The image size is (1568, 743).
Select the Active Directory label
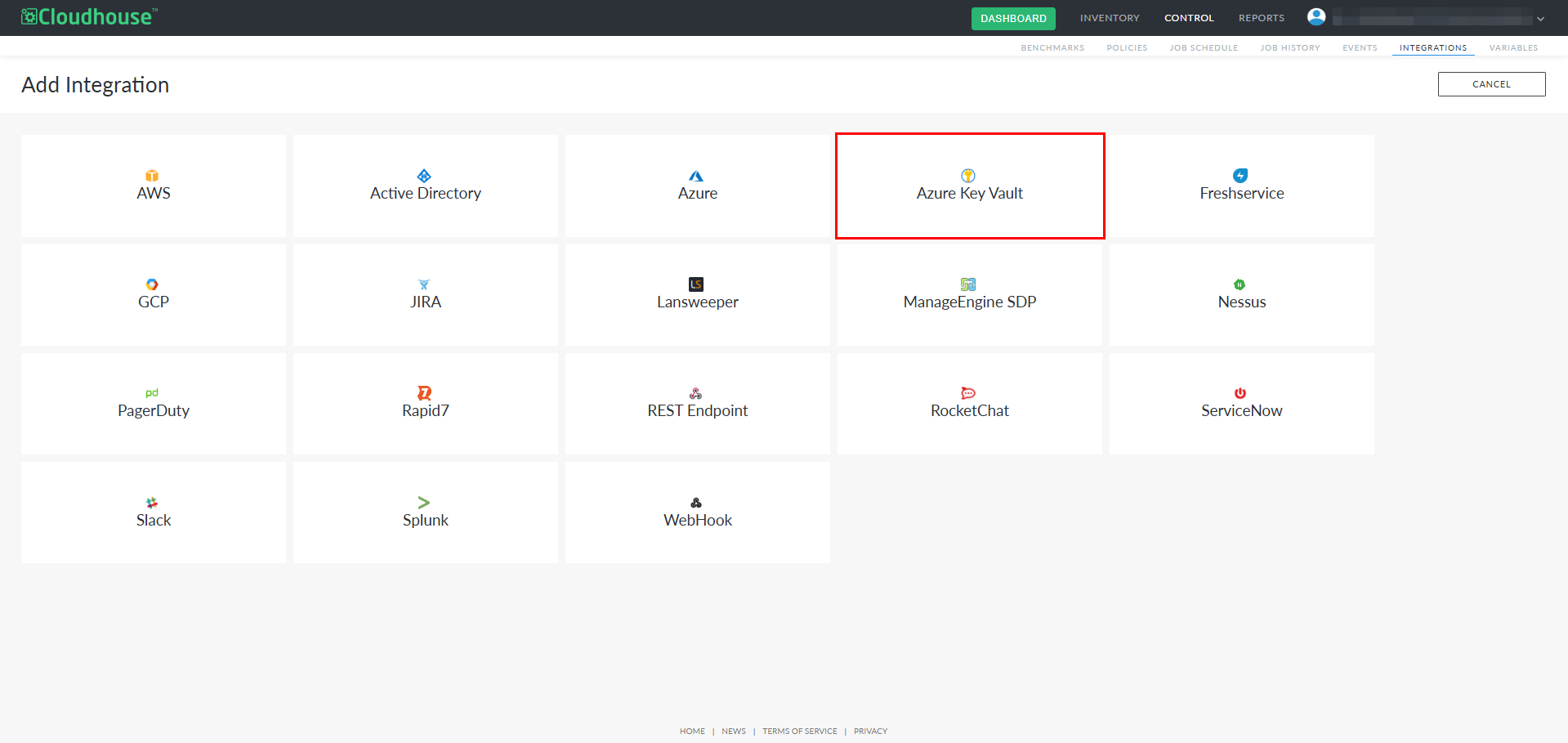coord(426,194)
